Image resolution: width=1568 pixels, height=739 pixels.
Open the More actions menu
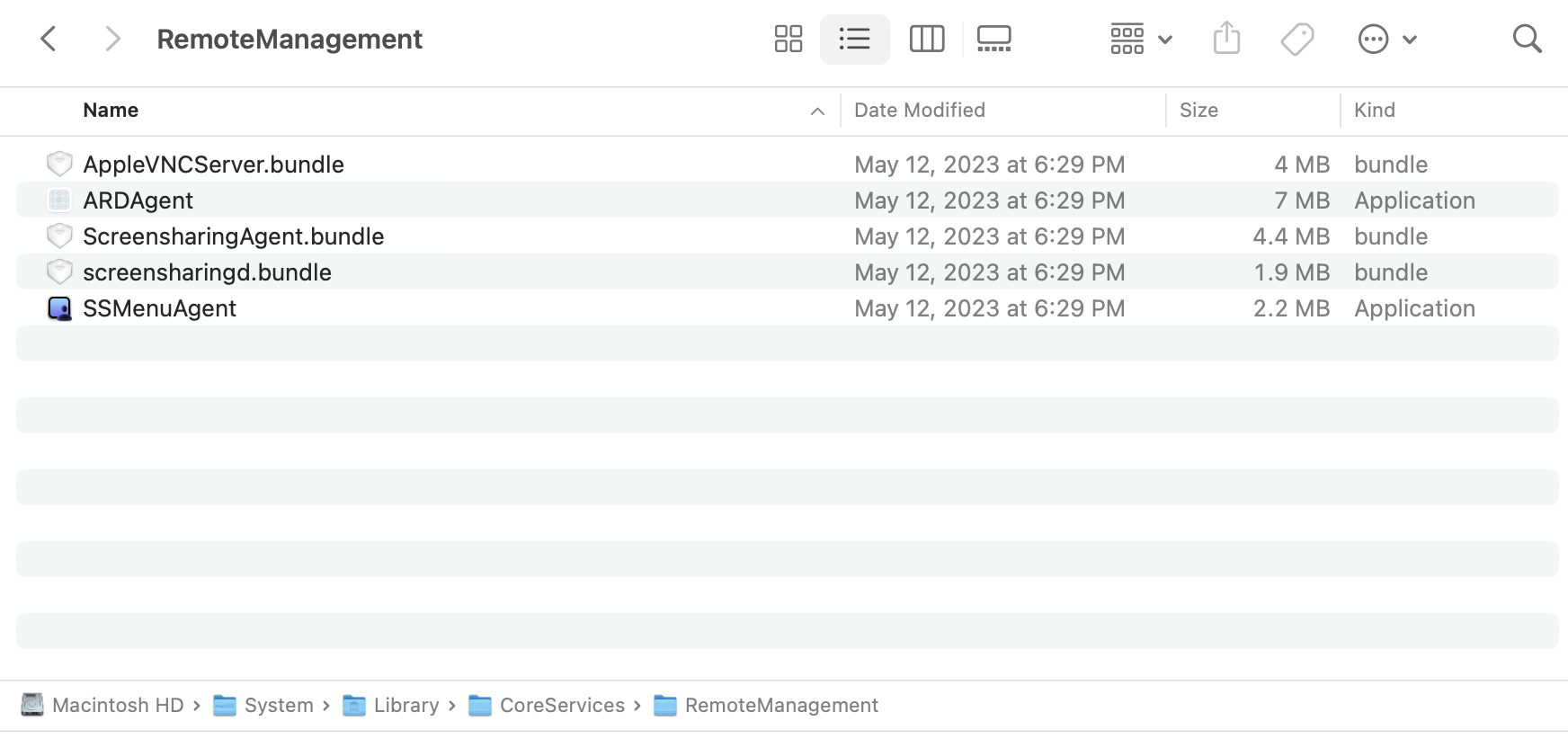click(x=1386, y=40)
